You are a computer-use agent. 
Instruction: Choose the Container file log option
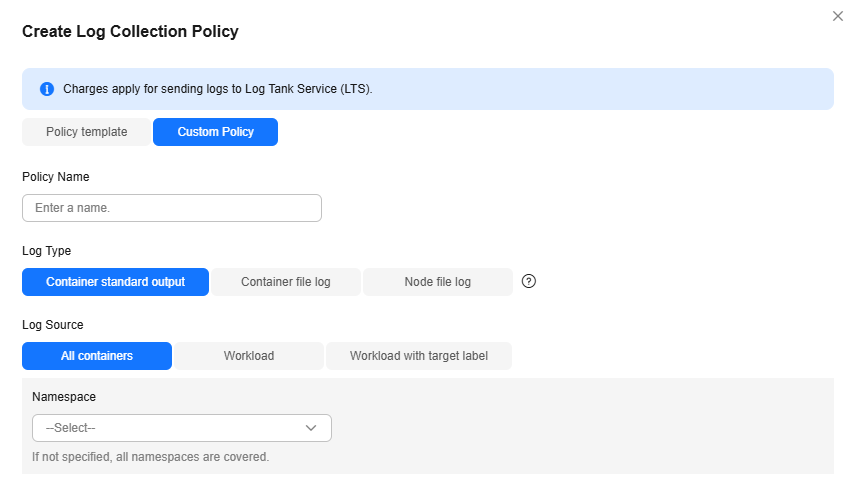(286, 282)
